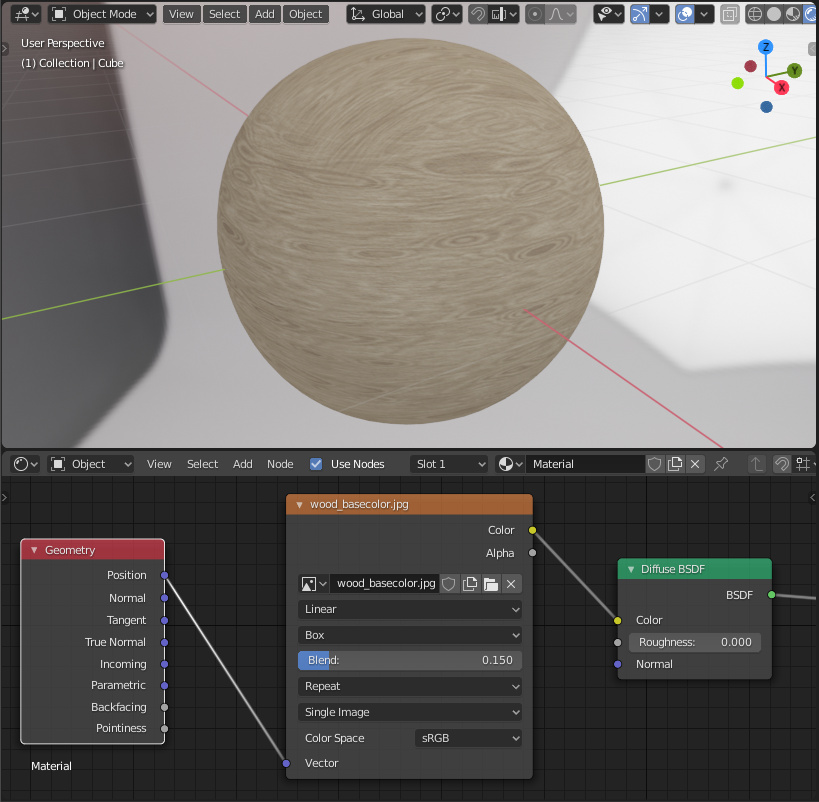Click the Blend value slider

coord(410,660)
